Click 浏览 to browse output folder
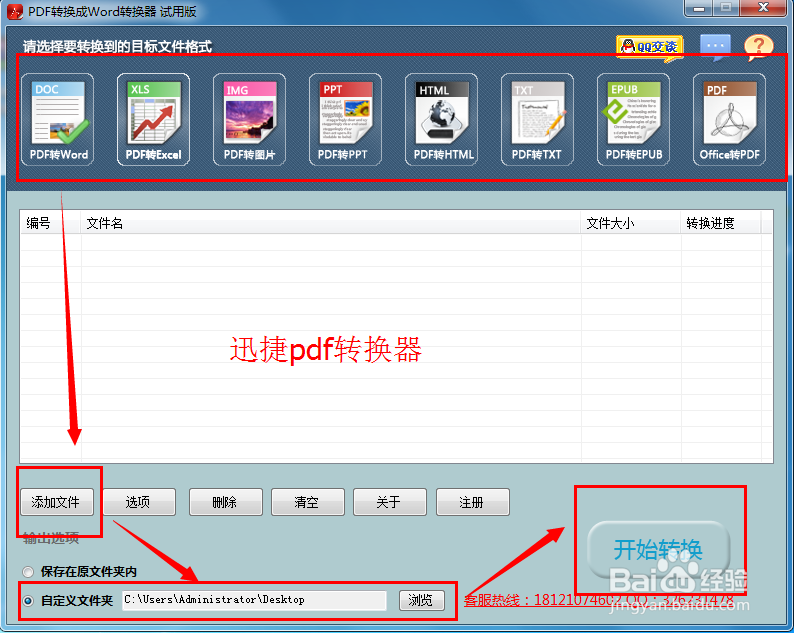 coord(422,600)
